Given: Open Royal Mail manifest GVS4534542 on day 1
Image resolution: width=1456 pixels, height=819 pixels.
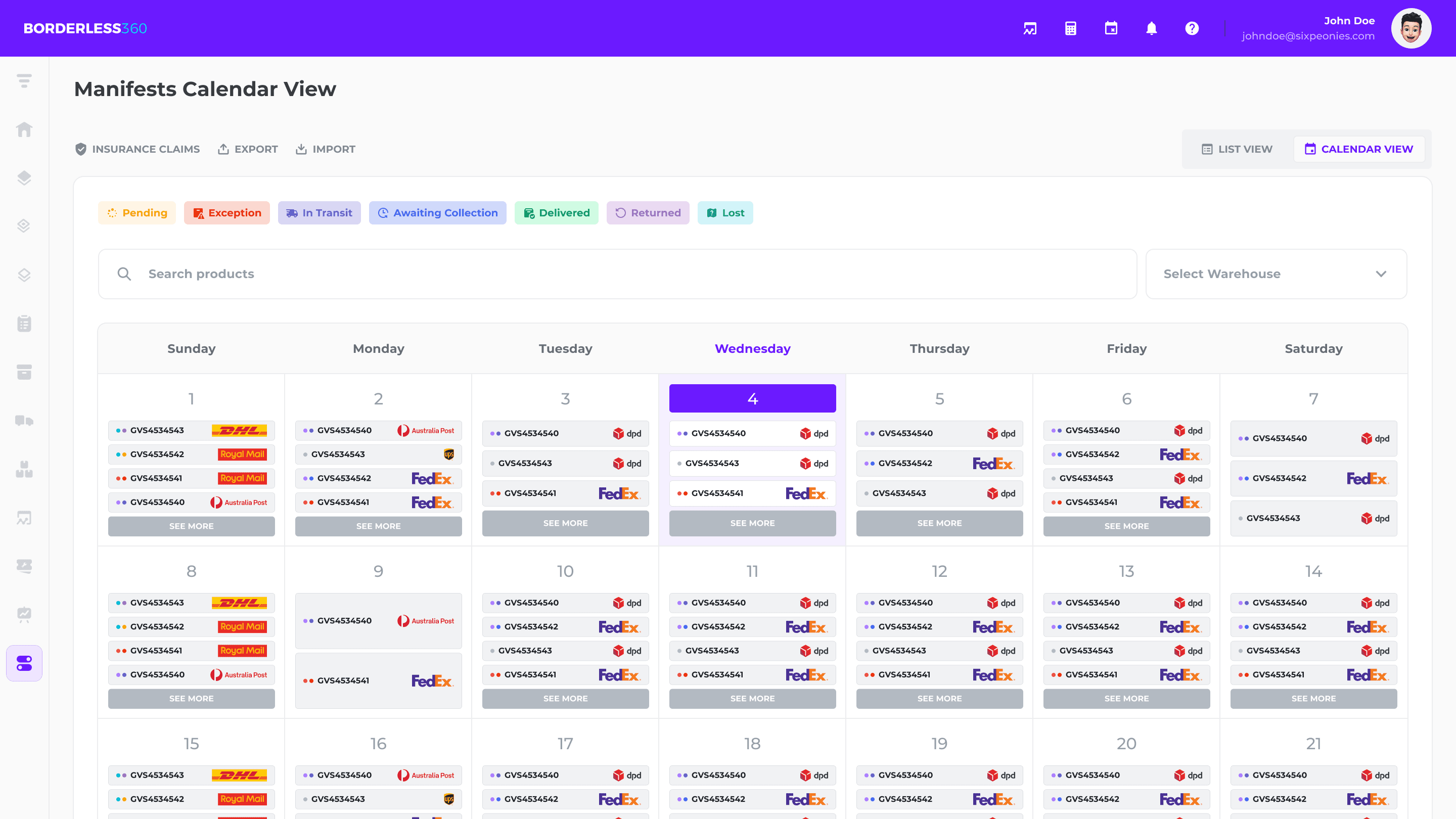Looking at the screenshot, I should pos(192,454).
